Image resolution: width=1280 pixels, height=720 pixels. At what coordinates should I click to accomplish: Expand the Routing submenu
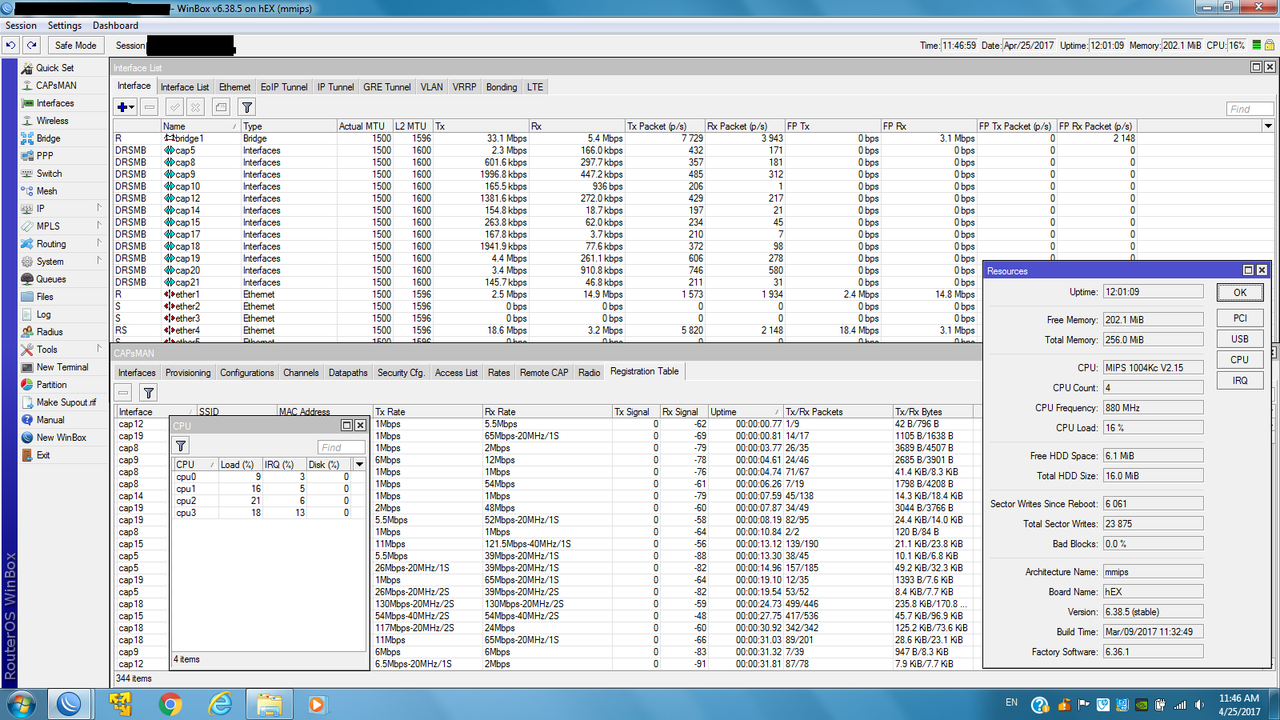(x=62, y=244)
